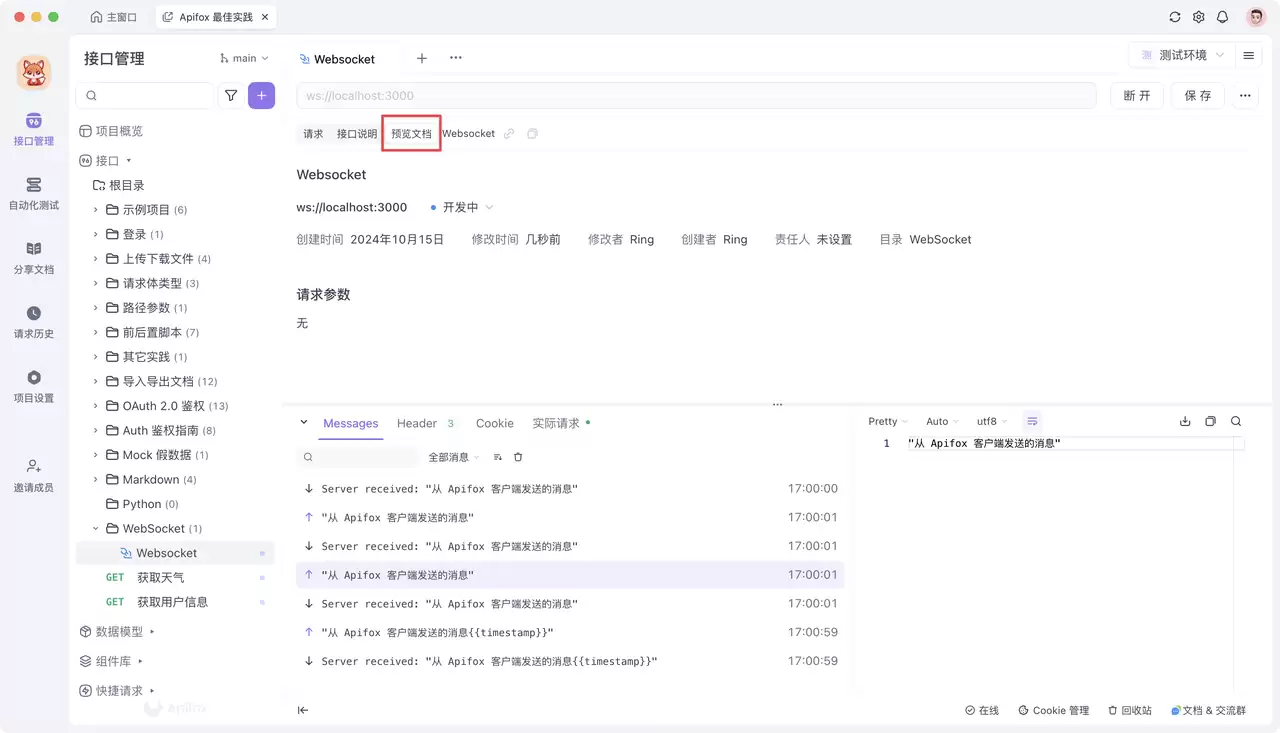Open 接口管理 in the left sidebar
Image resolution: width=1280 pixels, height=733 pixels.
pos(34,130)
